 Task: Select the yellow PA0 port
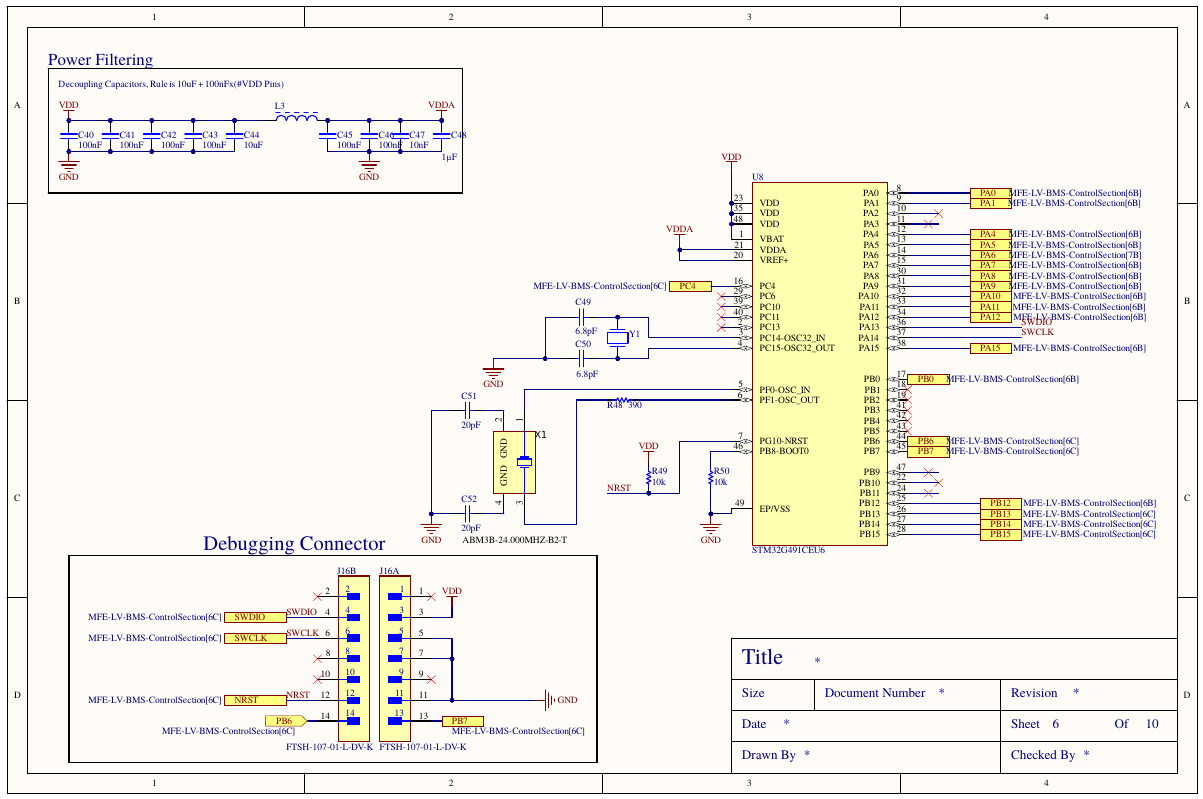click(x=989, y=193)
